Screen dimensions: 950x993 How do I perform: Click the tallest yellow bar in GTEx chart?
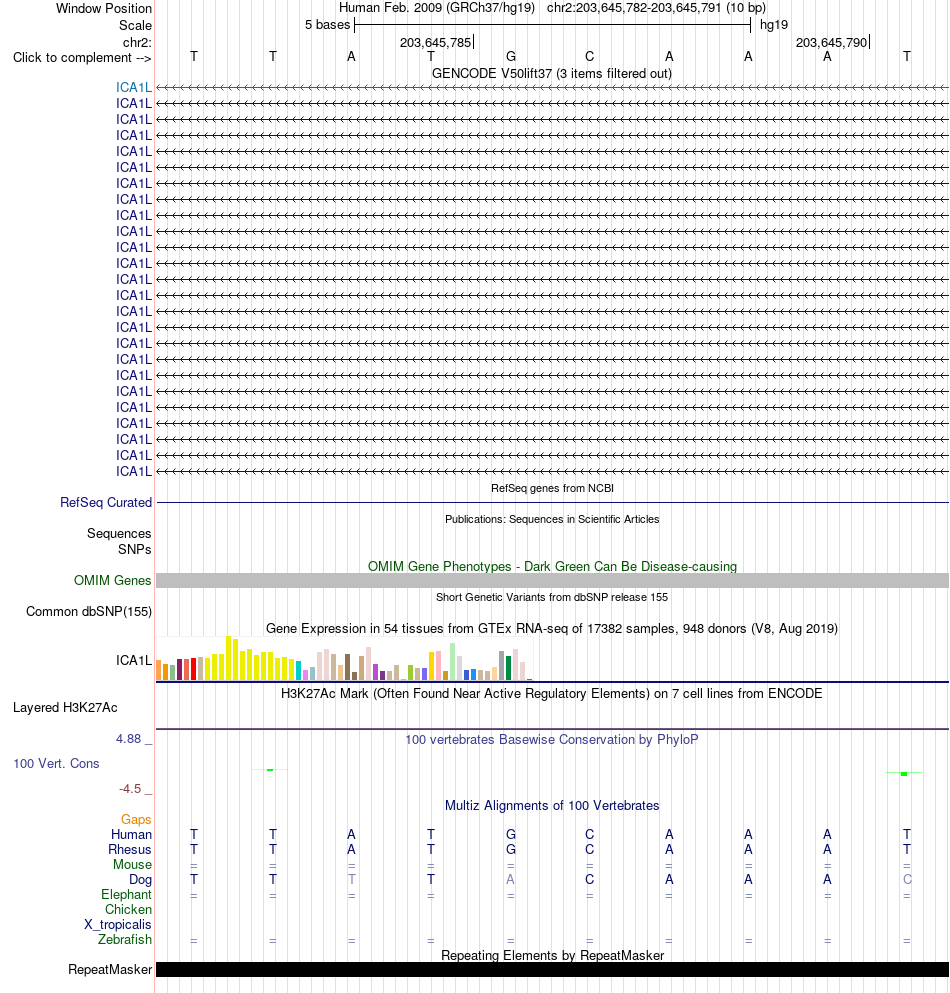[229, 658]
